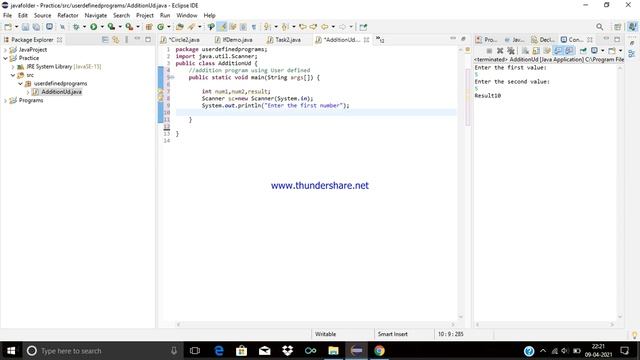Click the Open Type icon

(180, 27)
